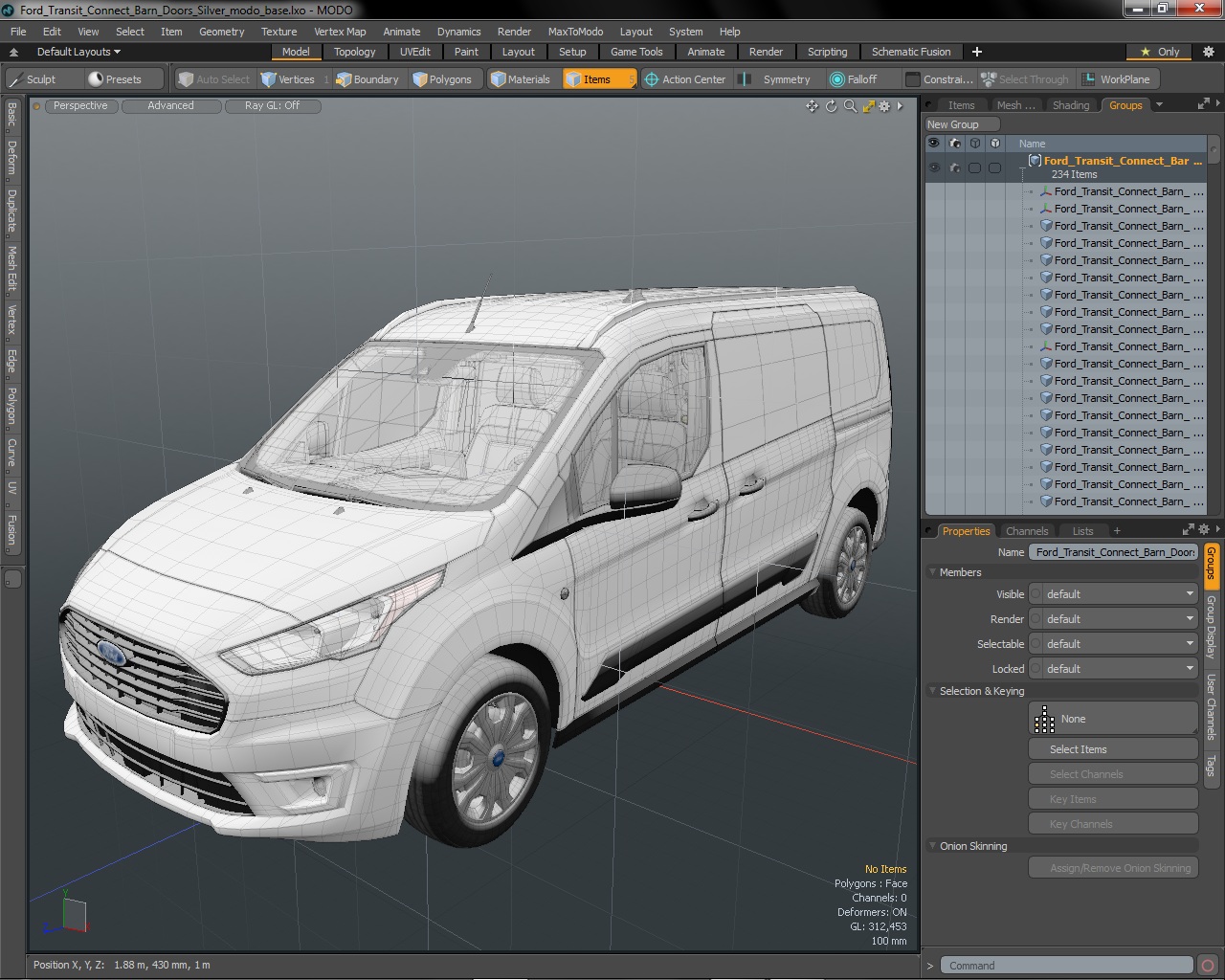Click the Lists tab in Properties panel
Screen dimensions: 1225x980
tap(1082, 531)
